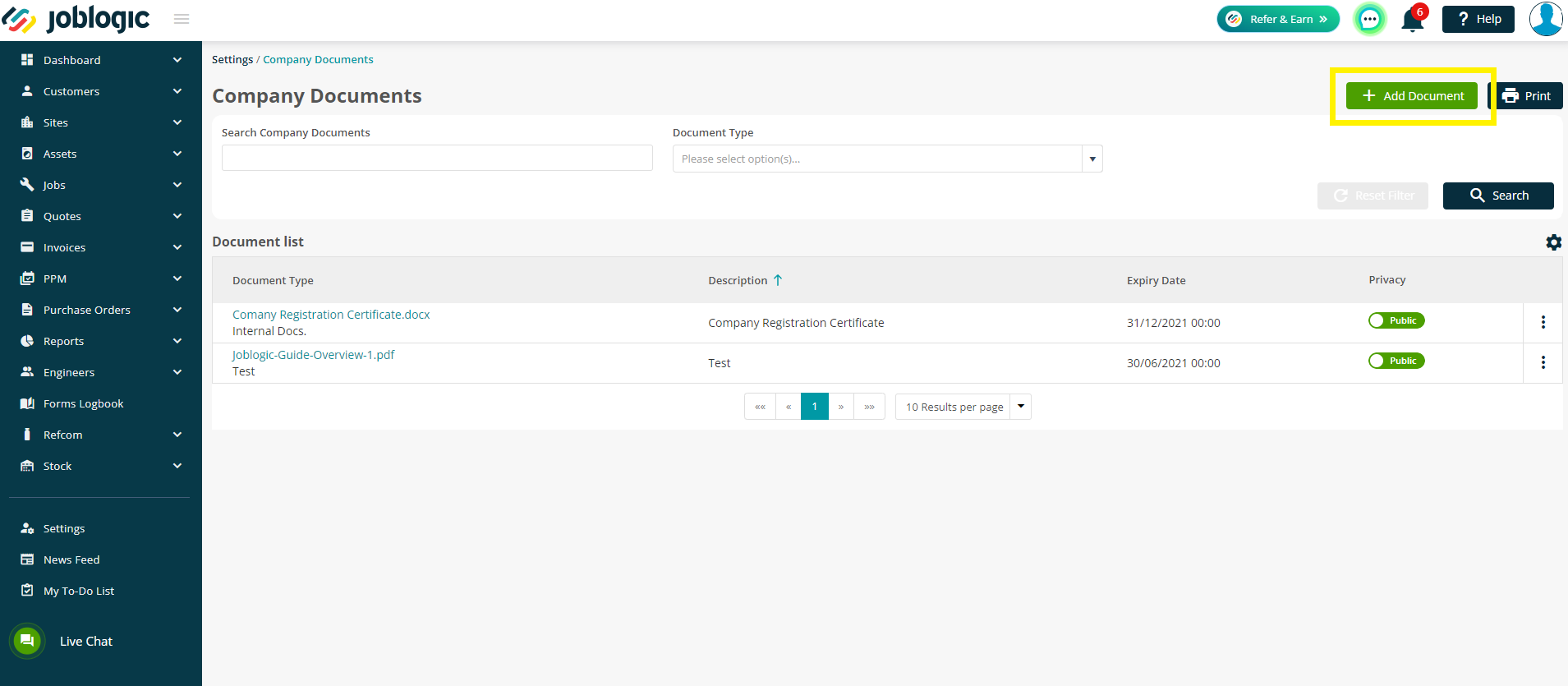
Task: Click the My To-Do List icon
Action: tap(27, 591)
